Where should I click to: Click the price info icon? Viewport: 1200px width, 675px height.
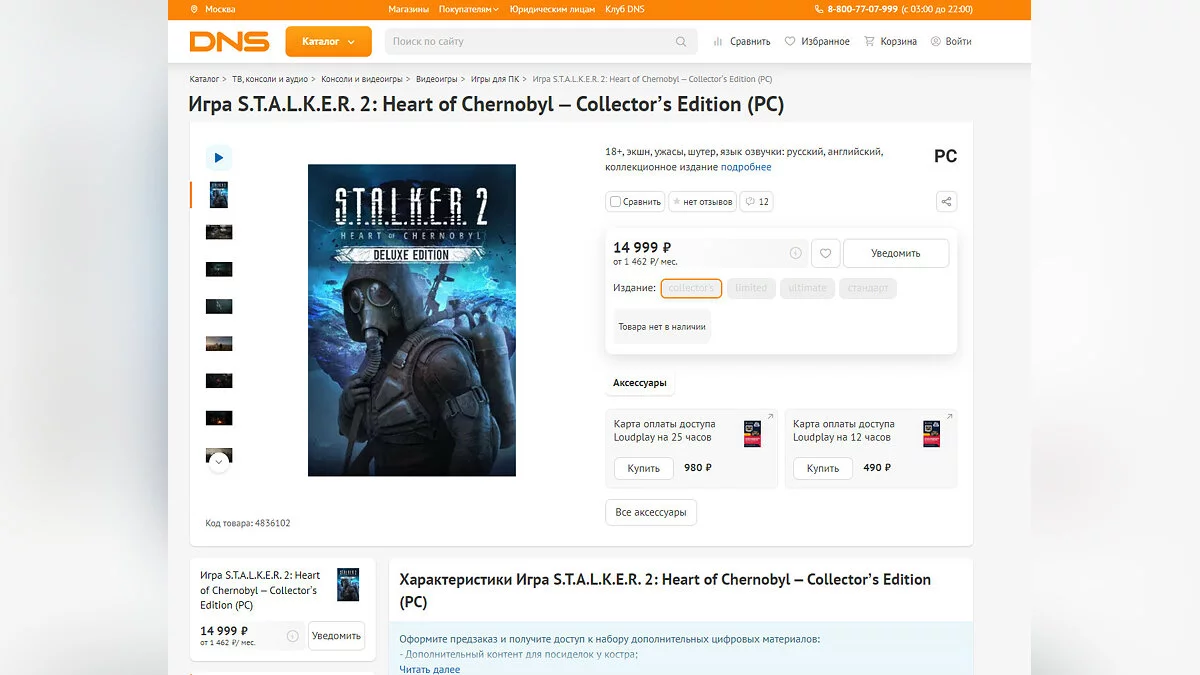coord(796,253)
